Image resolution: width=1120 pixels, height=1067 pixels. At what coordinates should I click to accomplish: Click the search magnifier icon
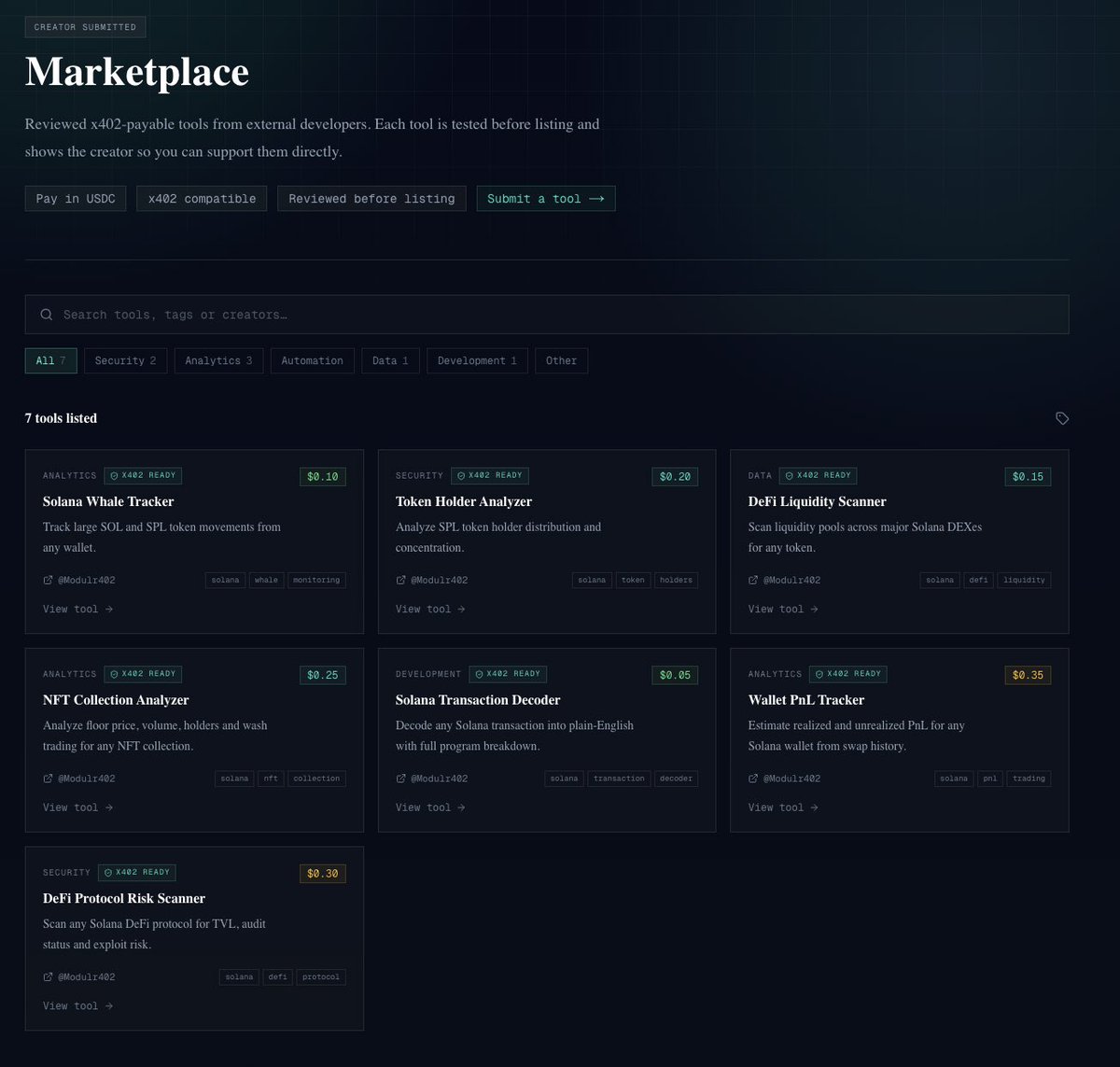[47, 315]
